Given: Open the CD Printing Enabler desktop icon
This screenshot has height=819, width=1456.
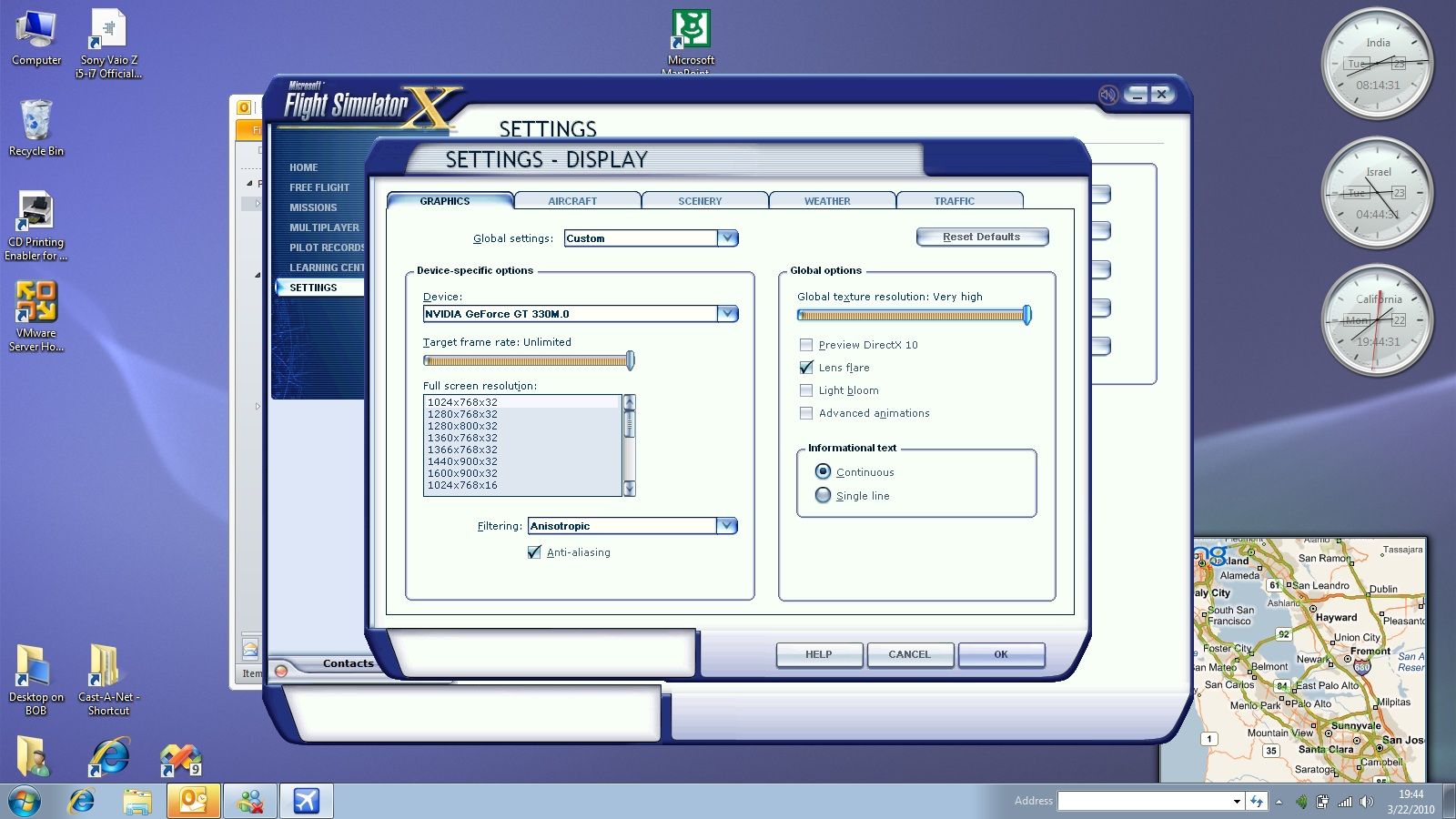Looking at the screenshot, I should (35, 227).
